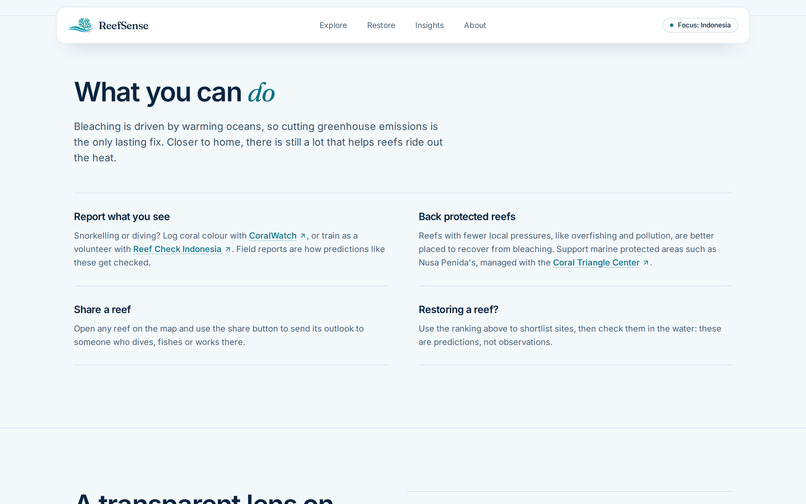Open the About nav item

tap(475, 25)
